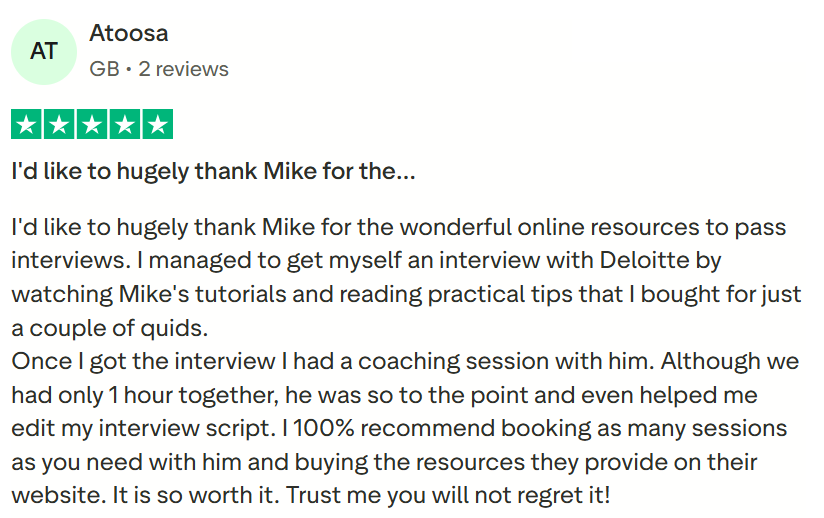Click the first green rating star
824x518 pixels.
(27, 125)
